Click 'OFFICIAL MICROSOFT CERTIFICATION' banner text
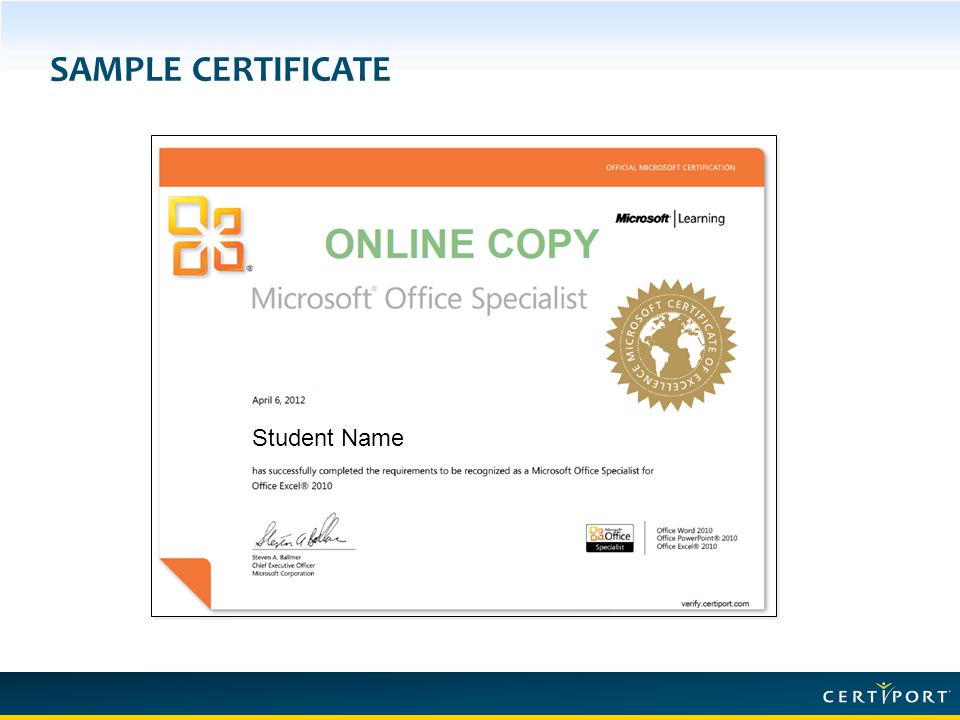 click(670, 168)
